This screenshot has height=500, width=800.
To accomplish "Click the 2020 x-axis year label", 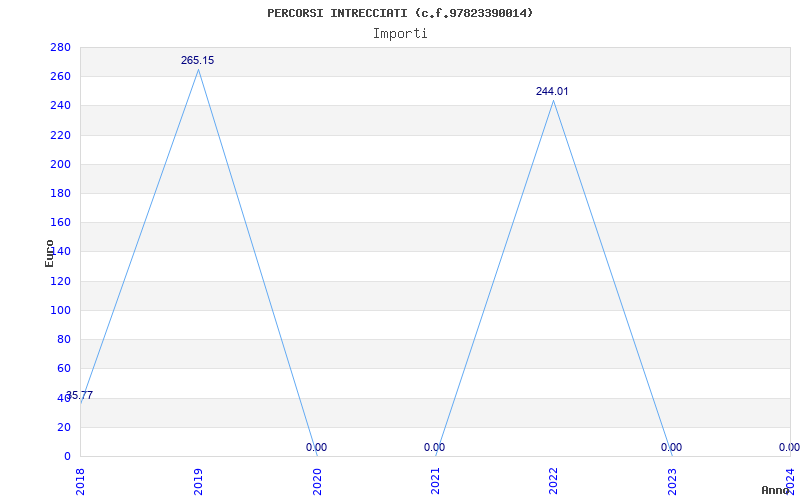I will (x=317, y=482).
